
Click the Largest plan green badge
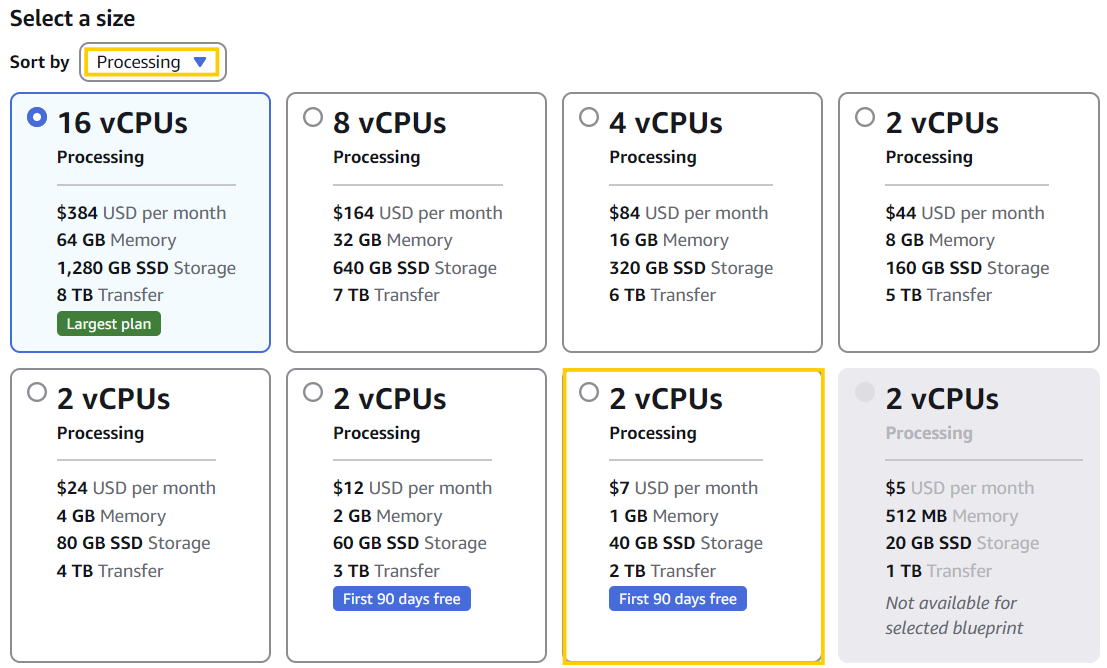pyautogui.click(x=109, y=324)
